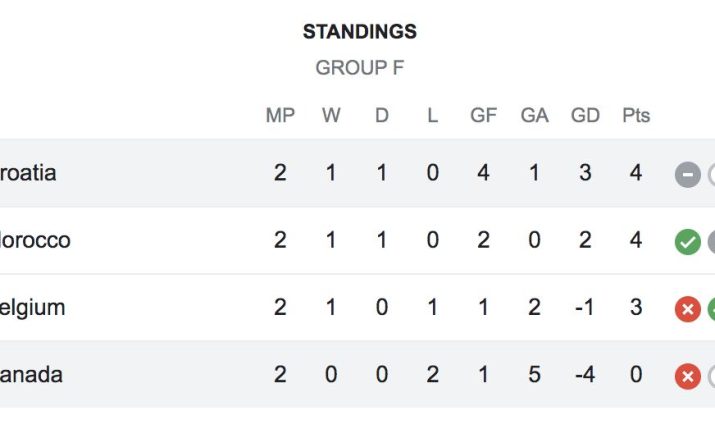Click Canada's red loss icon
Screen dimensions: 715x429
pos(687,377)
